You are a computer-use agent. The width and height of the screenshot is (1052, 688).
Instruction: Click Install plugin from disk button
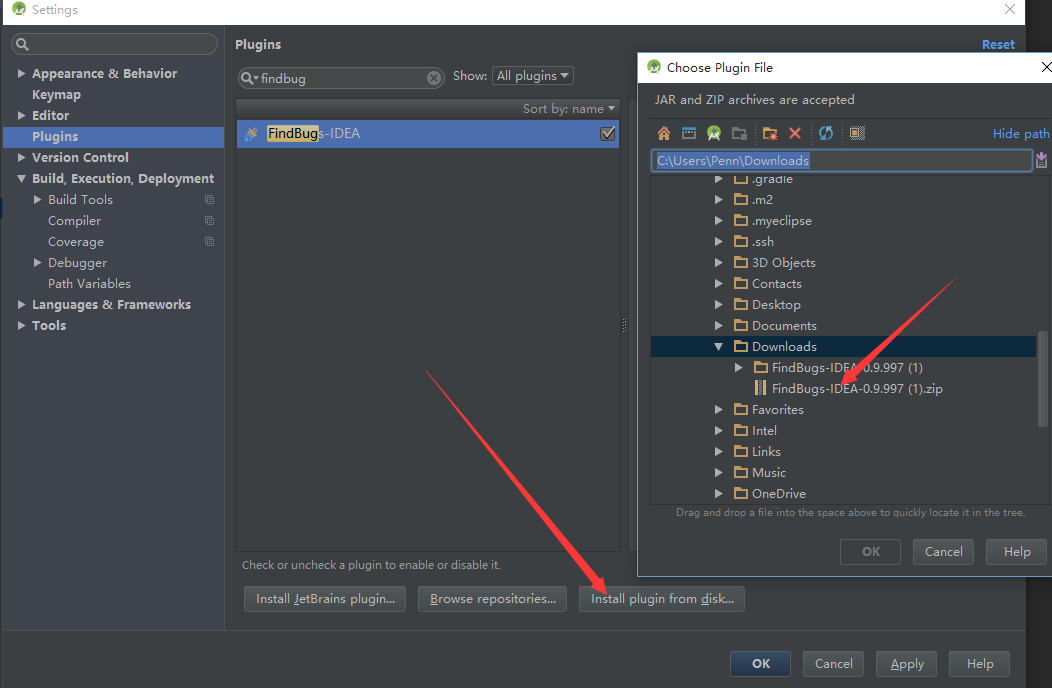[x=662, y=599]
